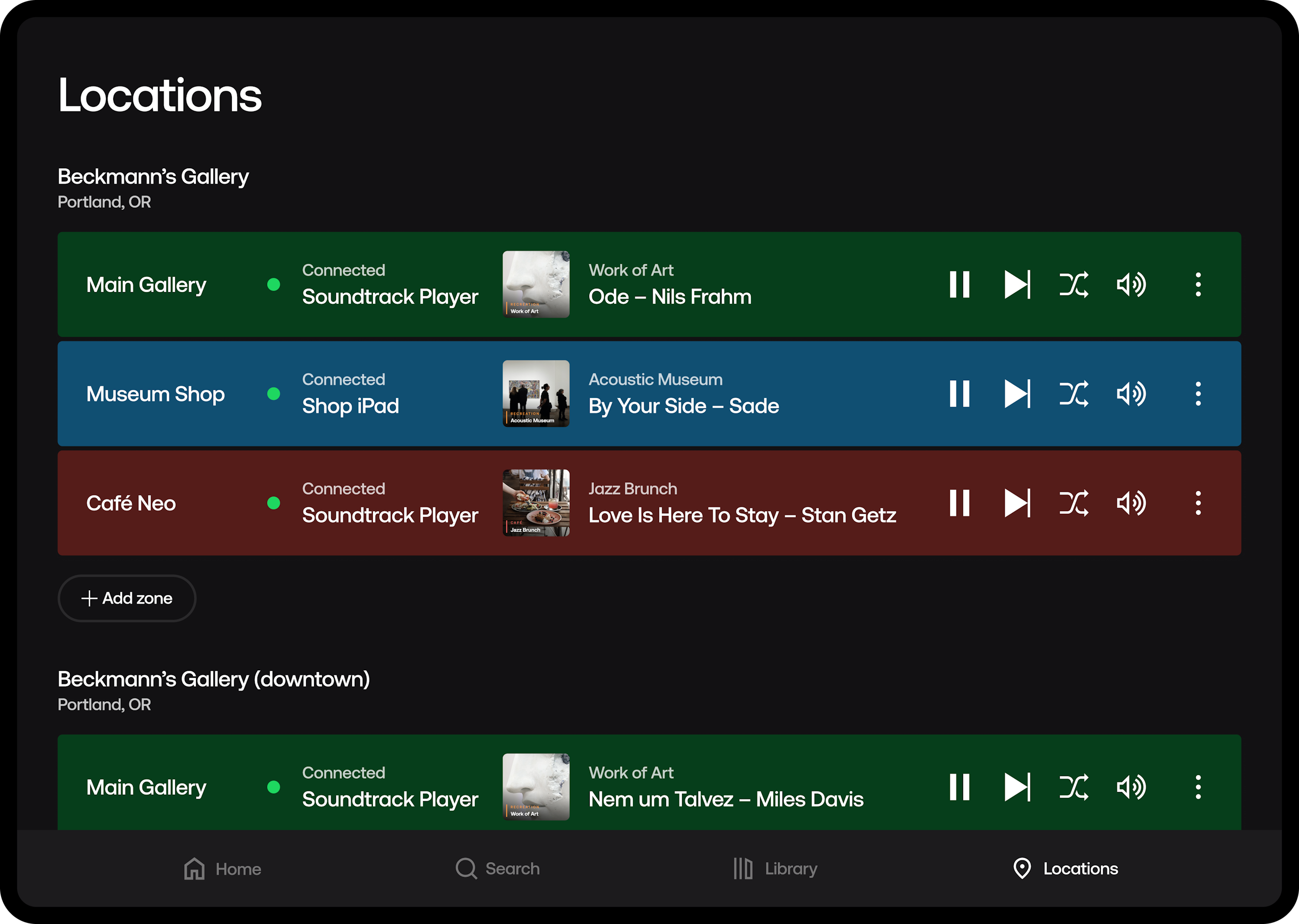Adjust volume for Café Neo zone

(x=1131, y=503)
